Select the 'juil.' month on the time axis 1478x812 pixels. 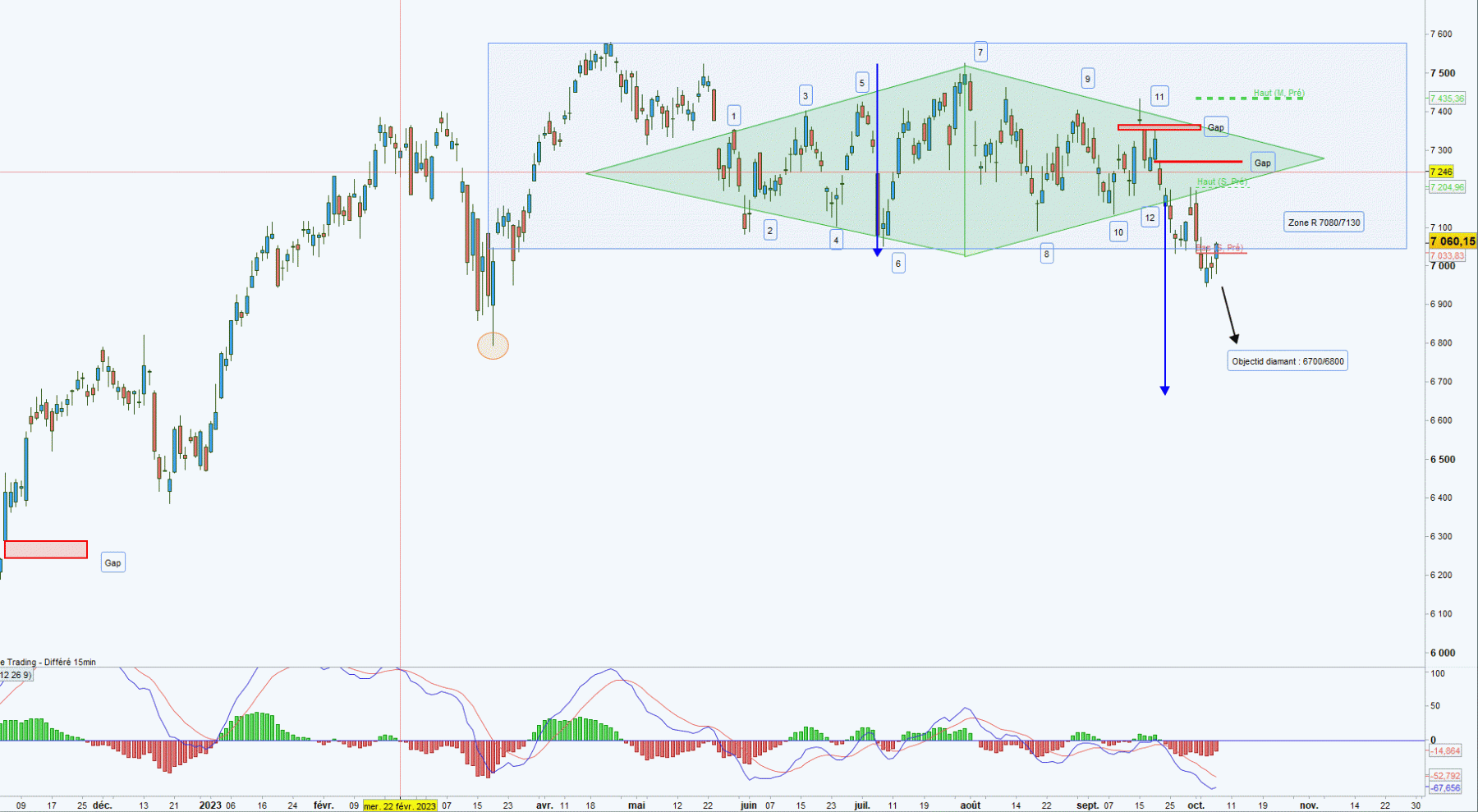[x=861, y=805]
